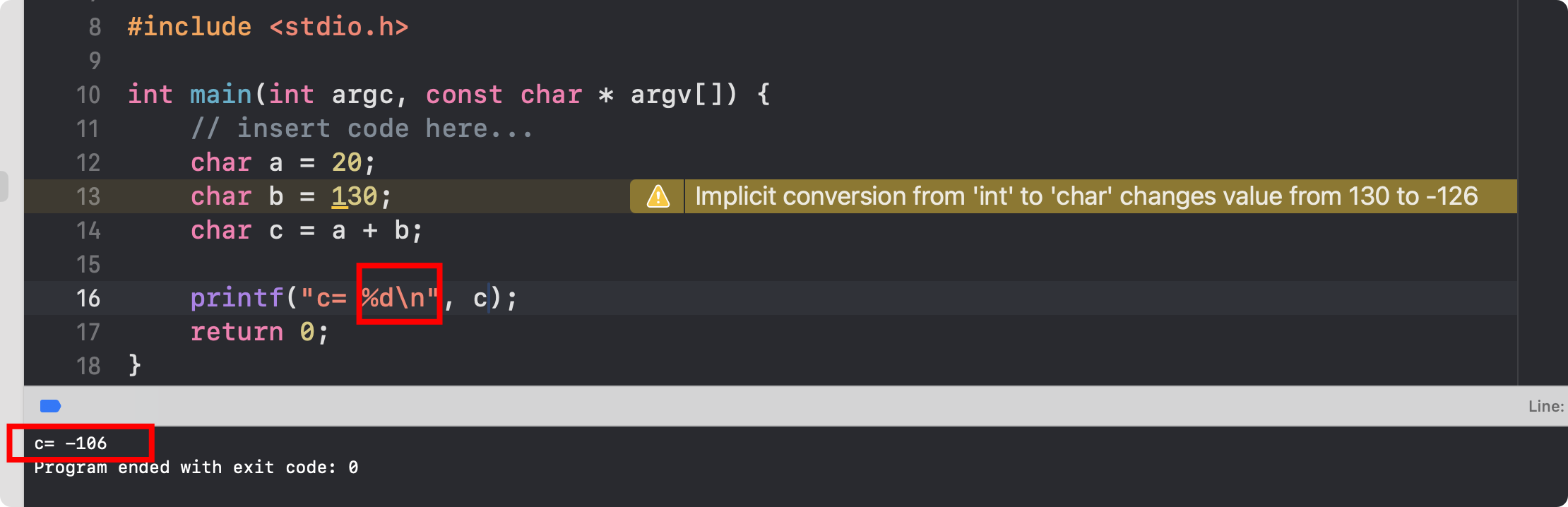Open the implicit conversion warning message
Image resolution: width=1568 pixels, height=507 pixels.
coord(1086,196)
